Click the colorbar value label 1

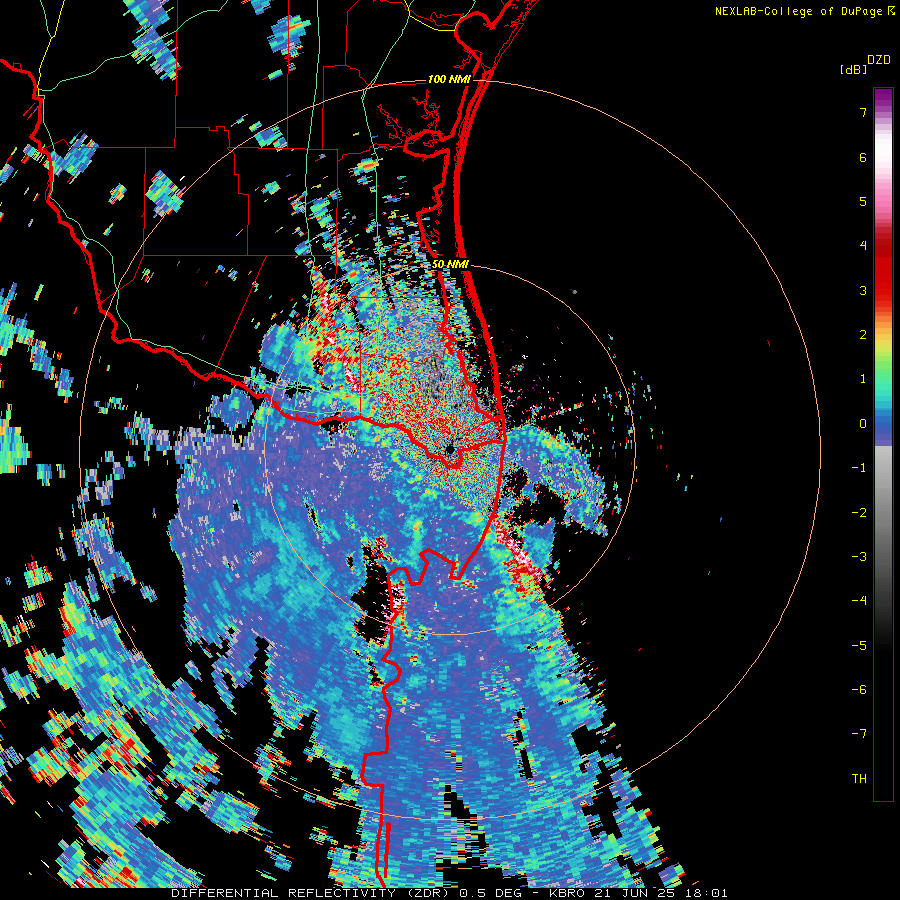pyautogui.click(x=863, y=379)
